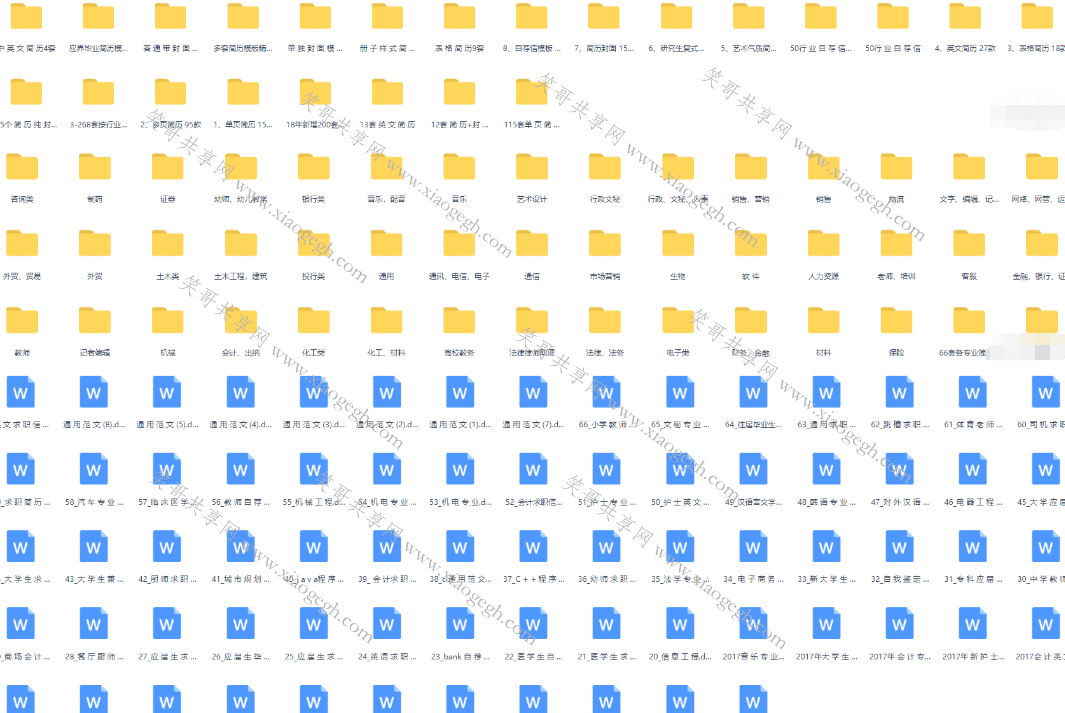Open the 咨询类 folder
Image resolution: width=1065 pixels, height=713 pixels.
coord(22,167)
